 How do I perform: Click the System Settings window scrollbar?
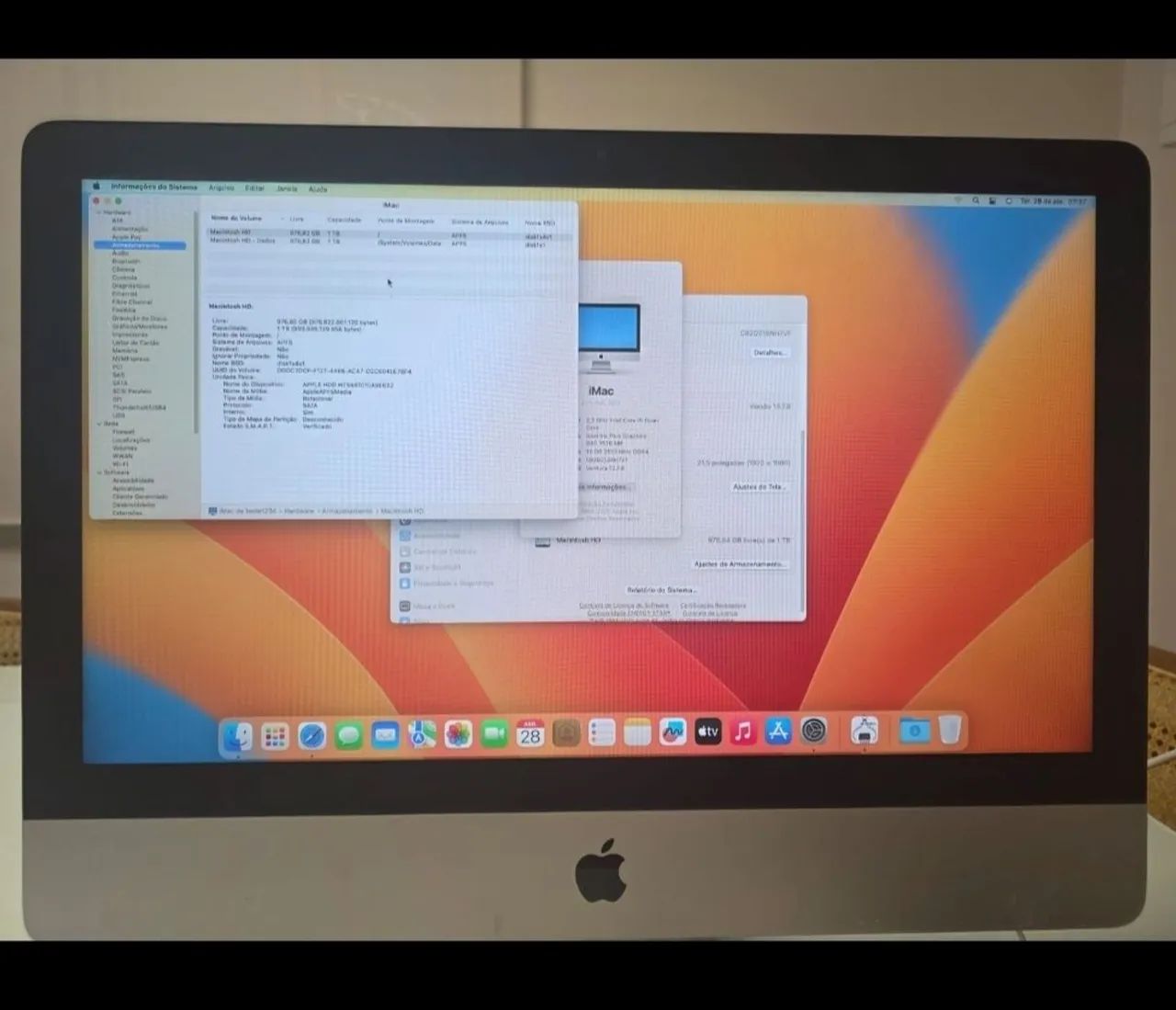[x=803, y=519]
